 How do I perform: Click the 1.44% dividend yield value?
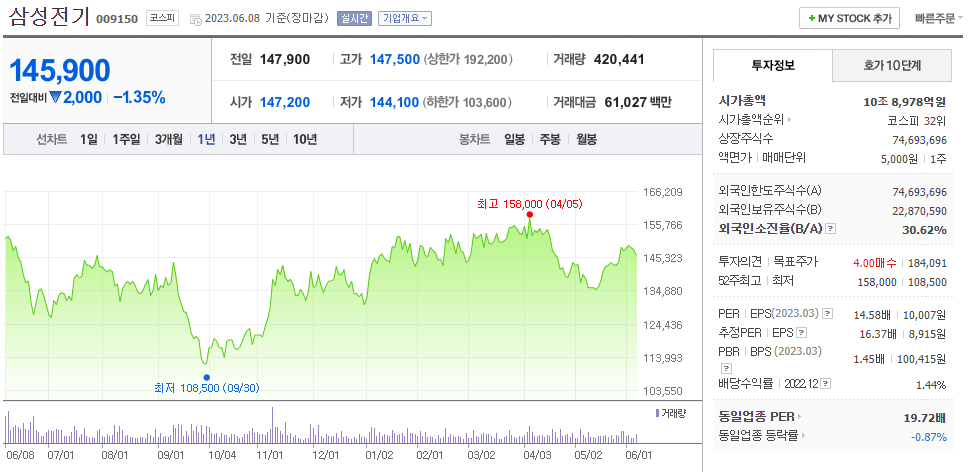click(931, 385)
